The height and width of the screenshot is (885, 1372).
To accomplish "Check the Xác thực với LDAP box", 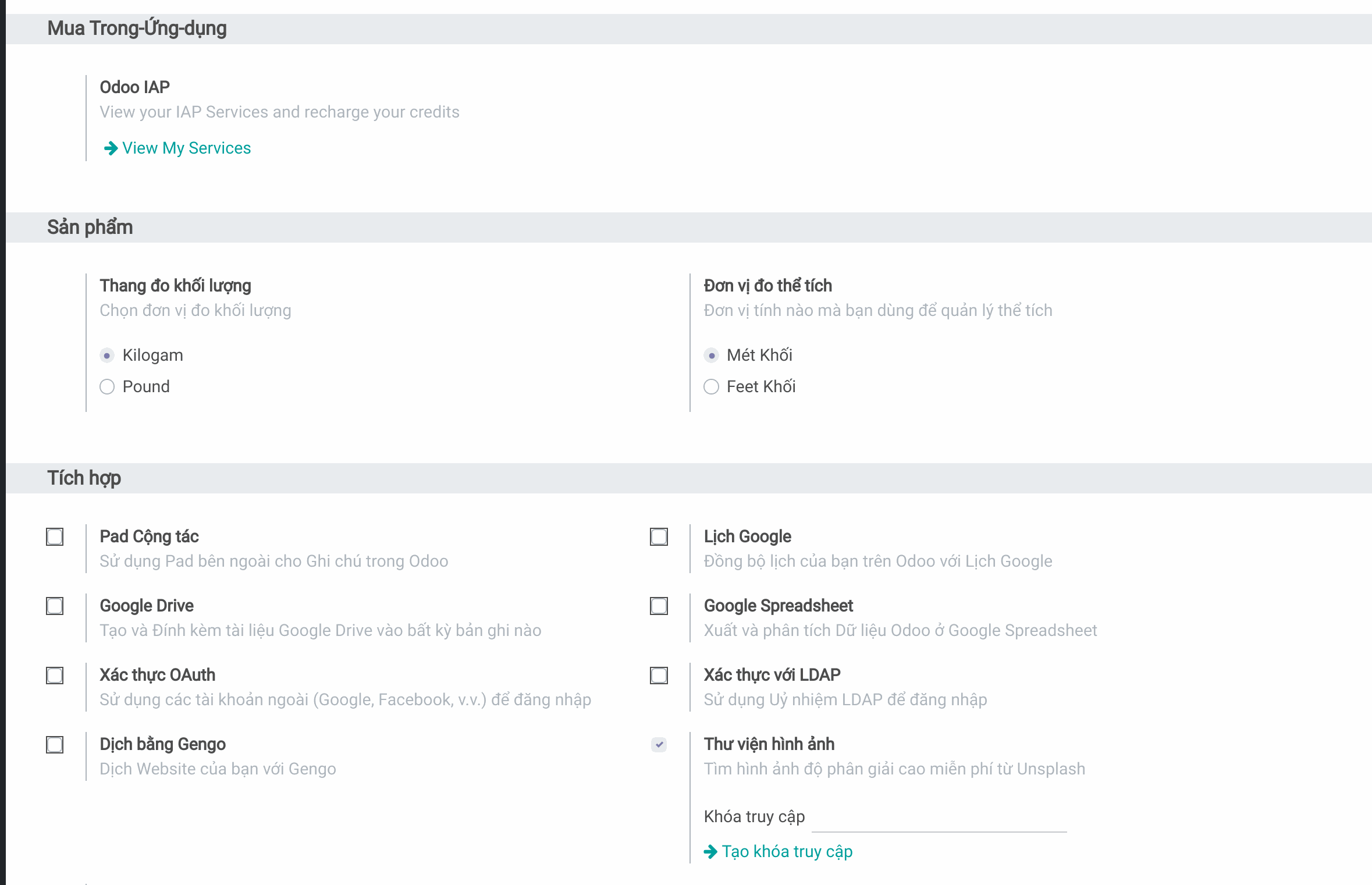I will [659, 675].
